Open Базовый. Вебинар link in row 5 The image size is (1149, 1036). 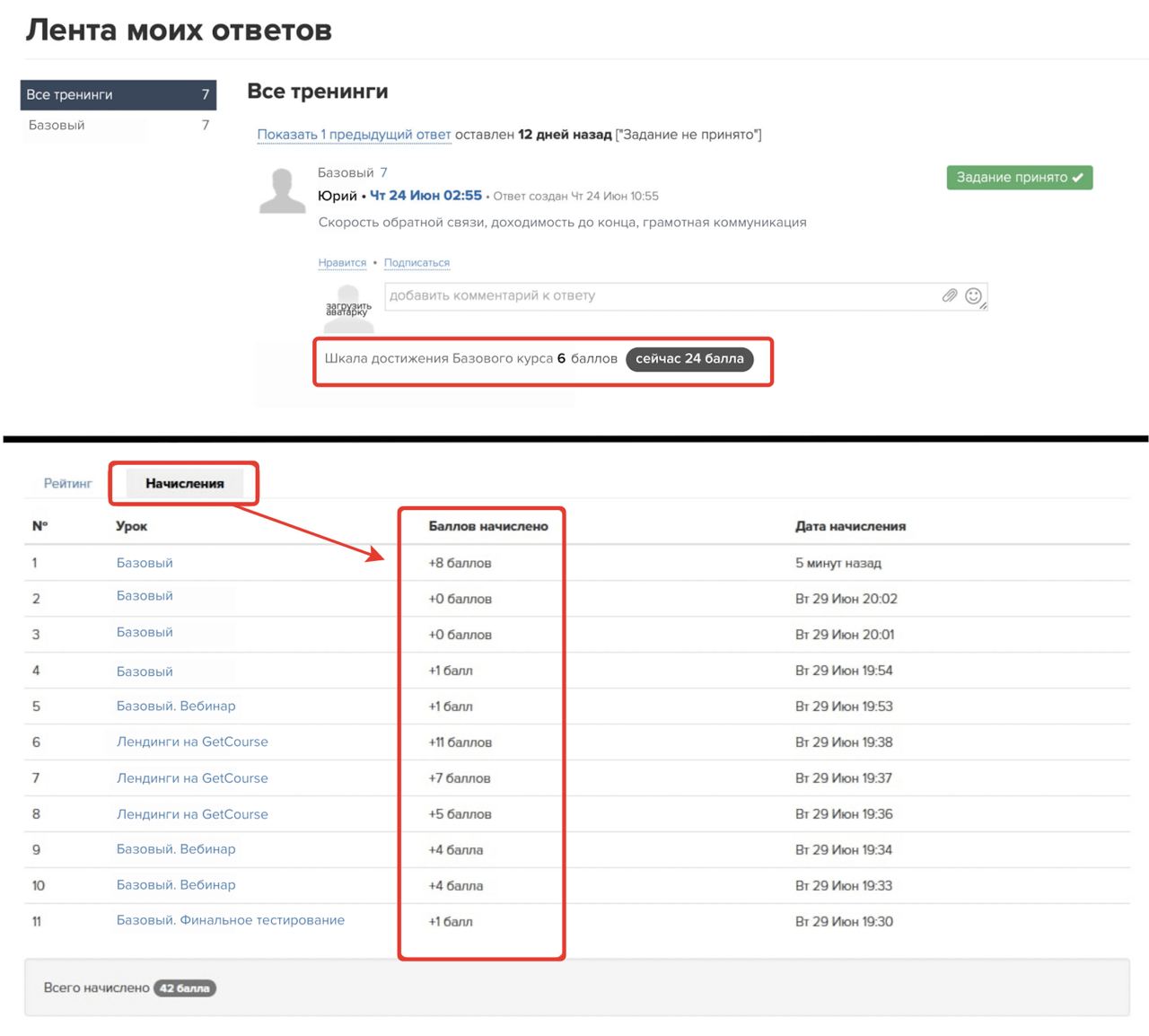(x=176, y=706)
